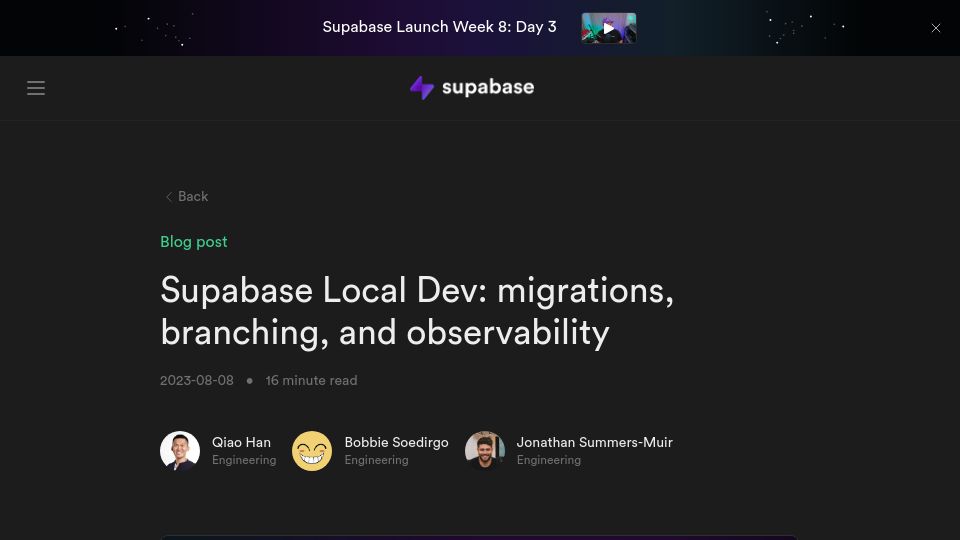The width and height of the screenshot is (960, 540).
Task: Click Engineering under Qiao Han
Action: [x=244, y=460]
